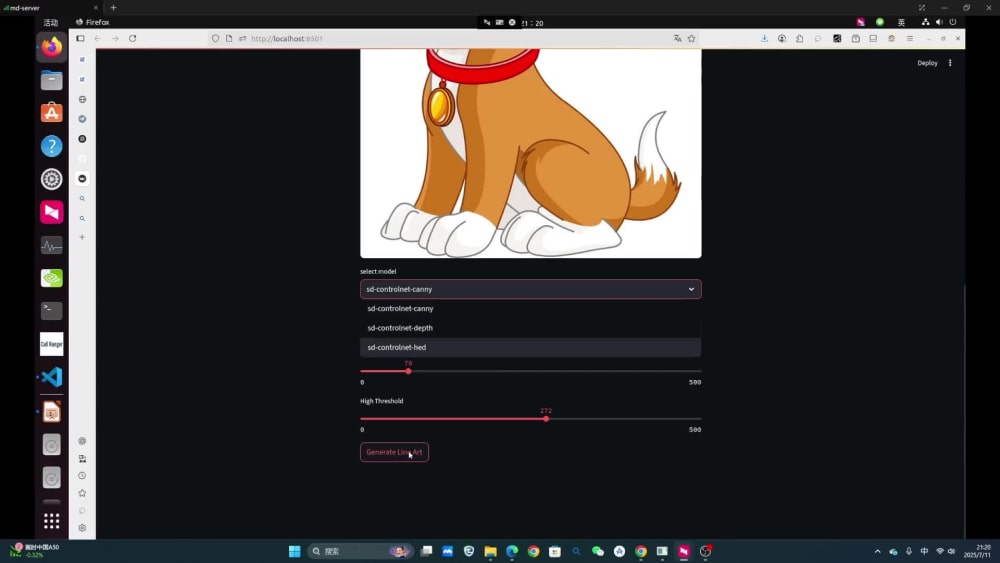Open the Windows Start menu
This screenshot has height=563, width=1000.
tap(294, 551)
